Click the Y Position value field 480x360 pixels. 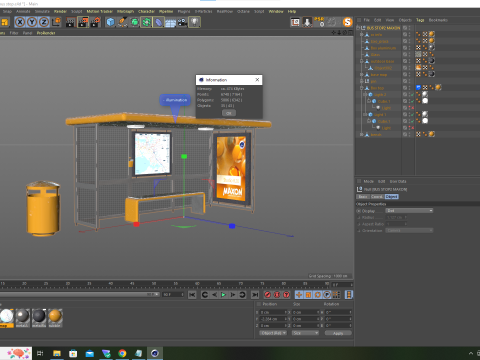click(273, 319)
